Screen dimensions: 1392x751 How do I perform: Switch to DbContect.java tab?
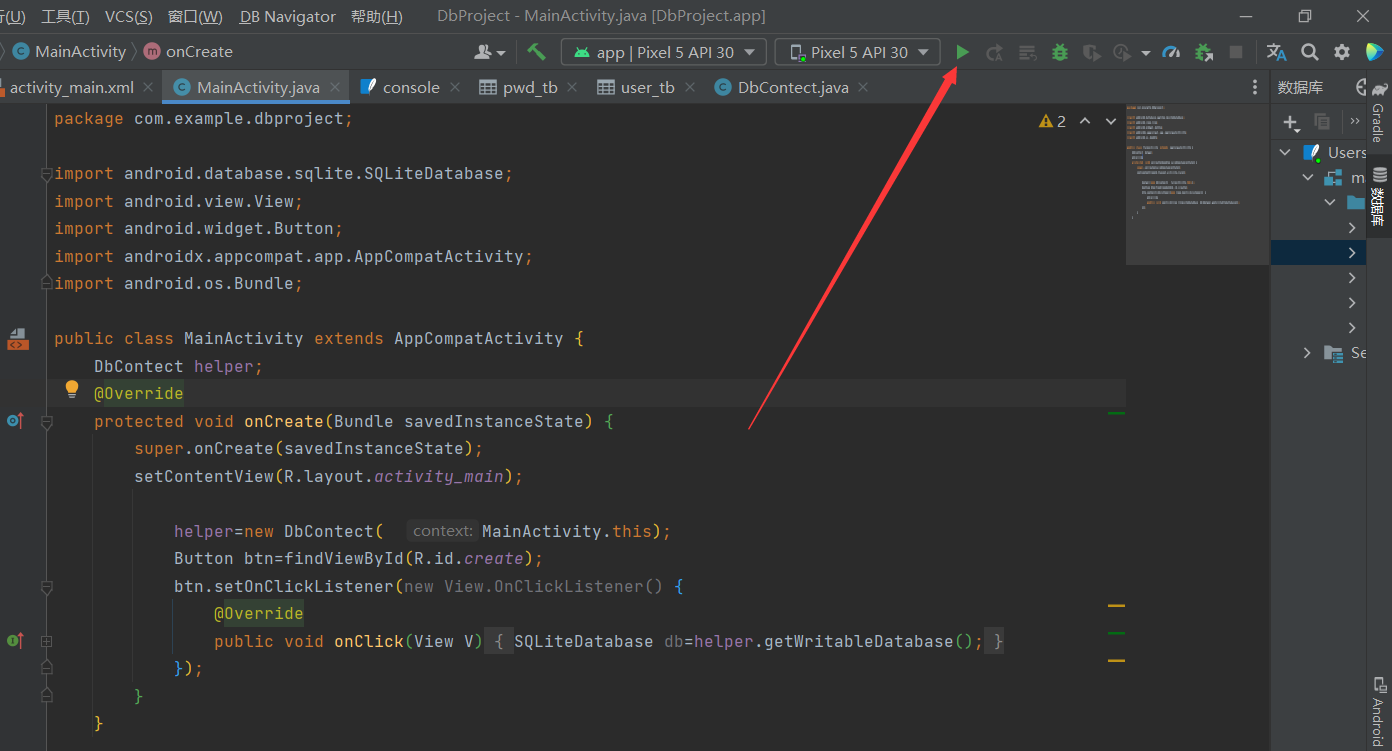click(793, 88)
